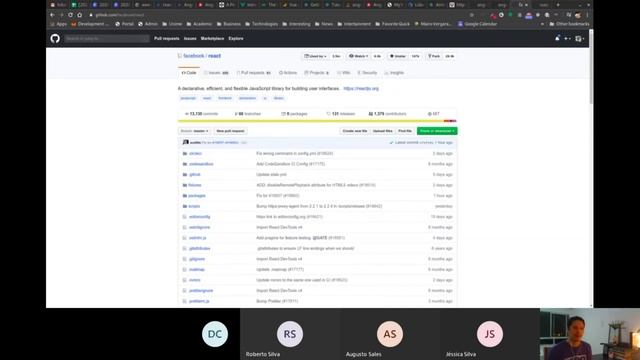Go back with the browser back arrow
640x360 pixels.
(52, 15)
